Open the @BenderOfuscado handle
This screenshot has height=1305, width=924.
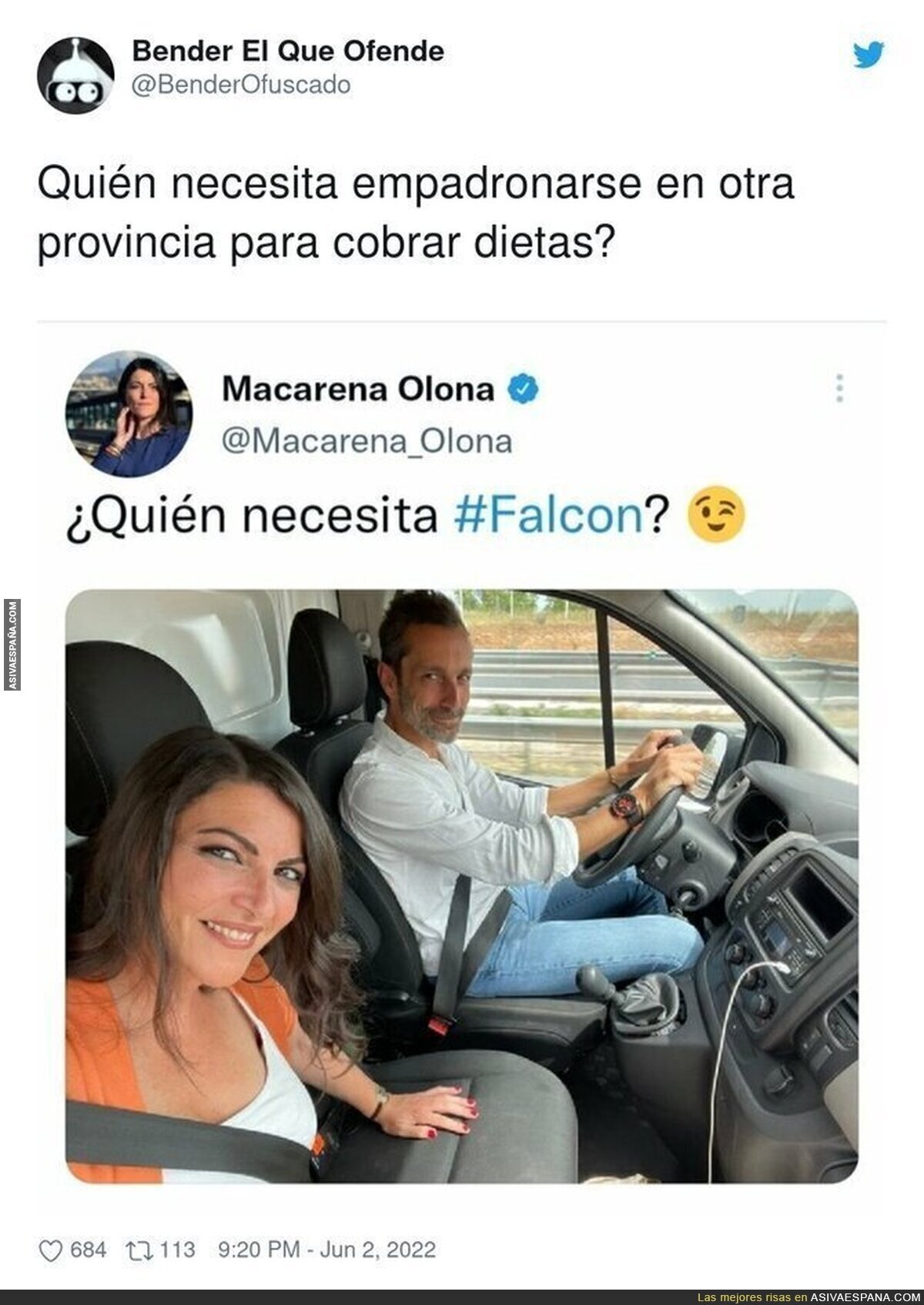click(241, 84)
